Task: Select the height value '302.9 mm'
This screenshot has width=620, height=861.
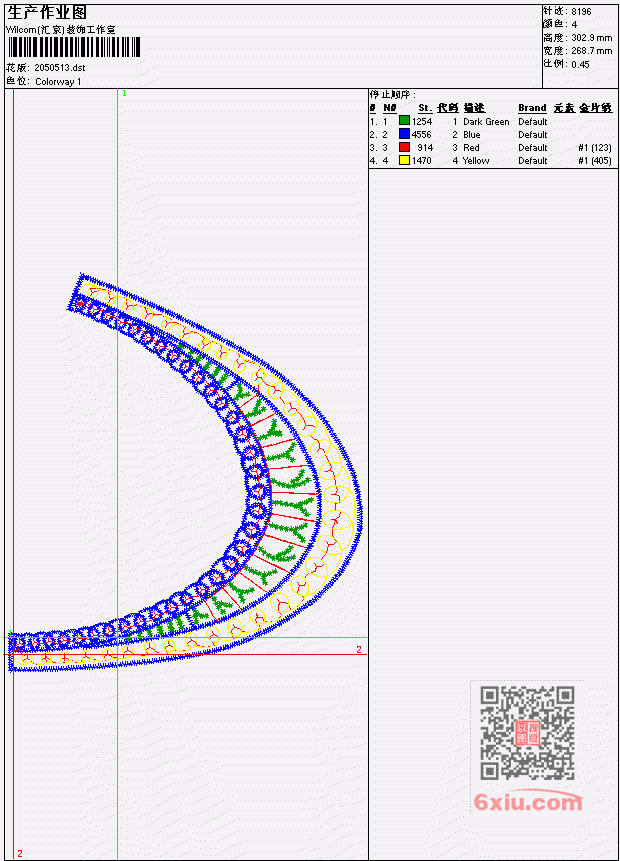Action: click(x=591, y=38)
